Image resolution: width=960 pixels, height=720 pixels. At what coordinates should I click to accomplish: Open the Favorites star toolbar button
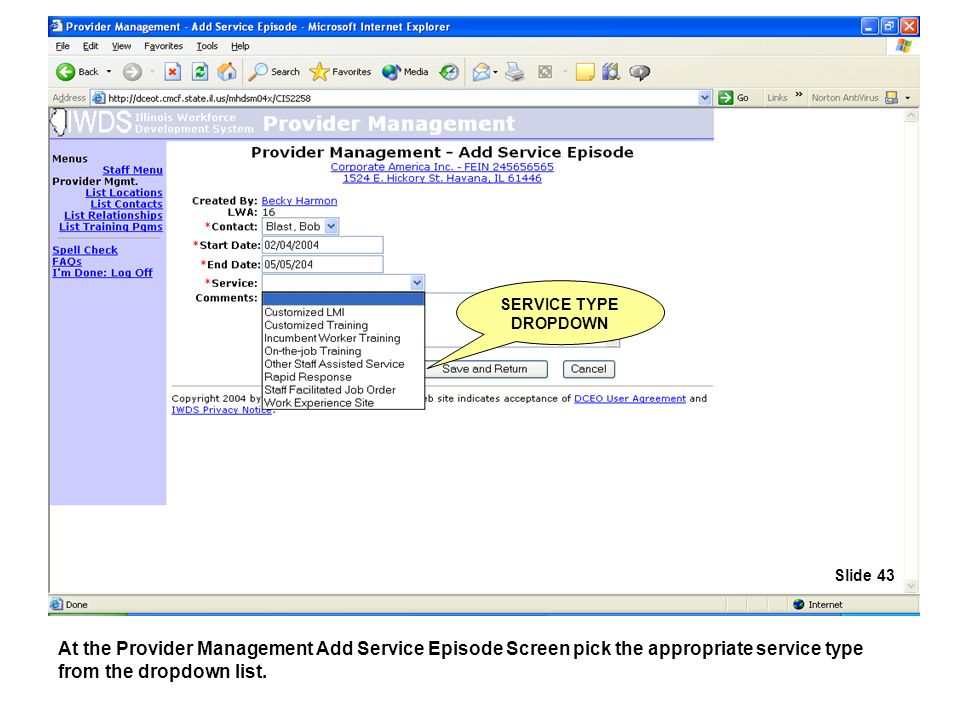click(340, 72)
